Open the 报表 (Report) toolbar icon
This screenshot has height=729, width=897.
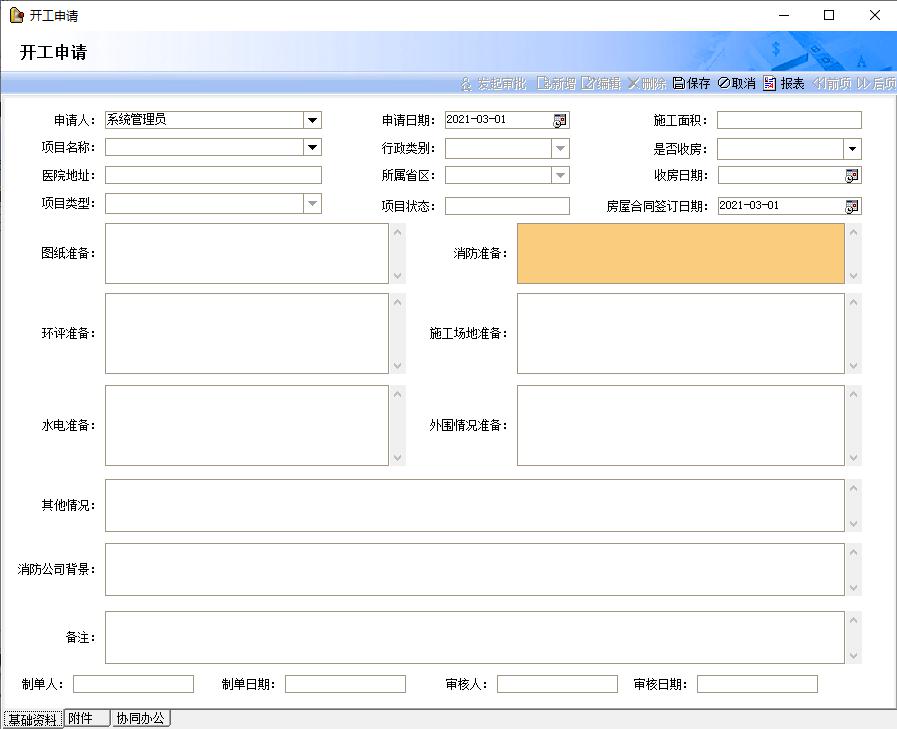click(x=769, y=84)
